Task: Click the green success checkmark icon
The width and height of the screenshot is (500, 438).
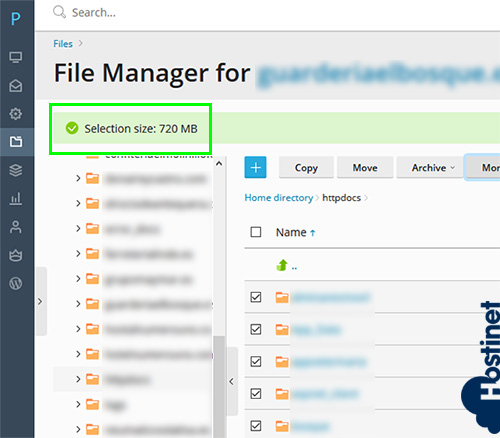Action: (72, 128)
